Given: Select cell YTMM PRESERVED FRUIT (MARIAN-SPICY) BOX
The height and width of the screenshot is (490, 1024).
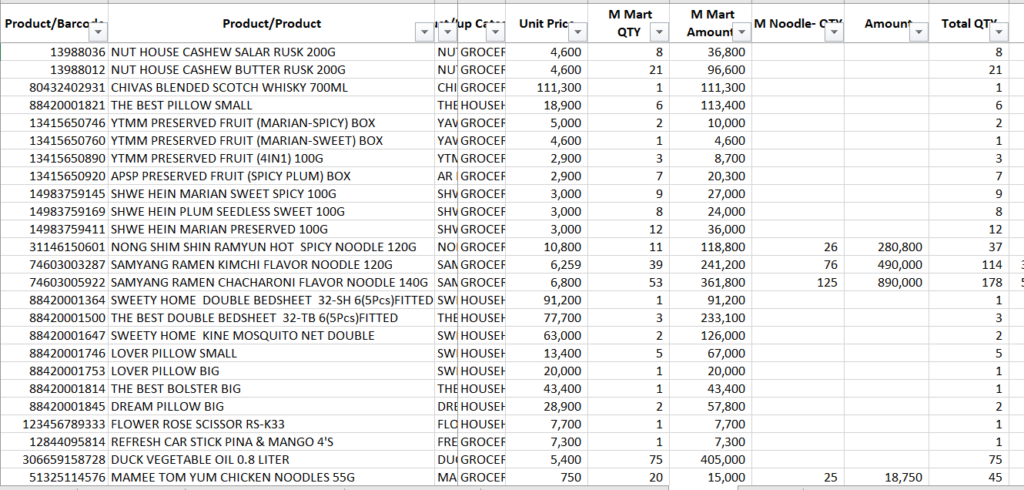Looking at the screenshot, I should [272, 123].
